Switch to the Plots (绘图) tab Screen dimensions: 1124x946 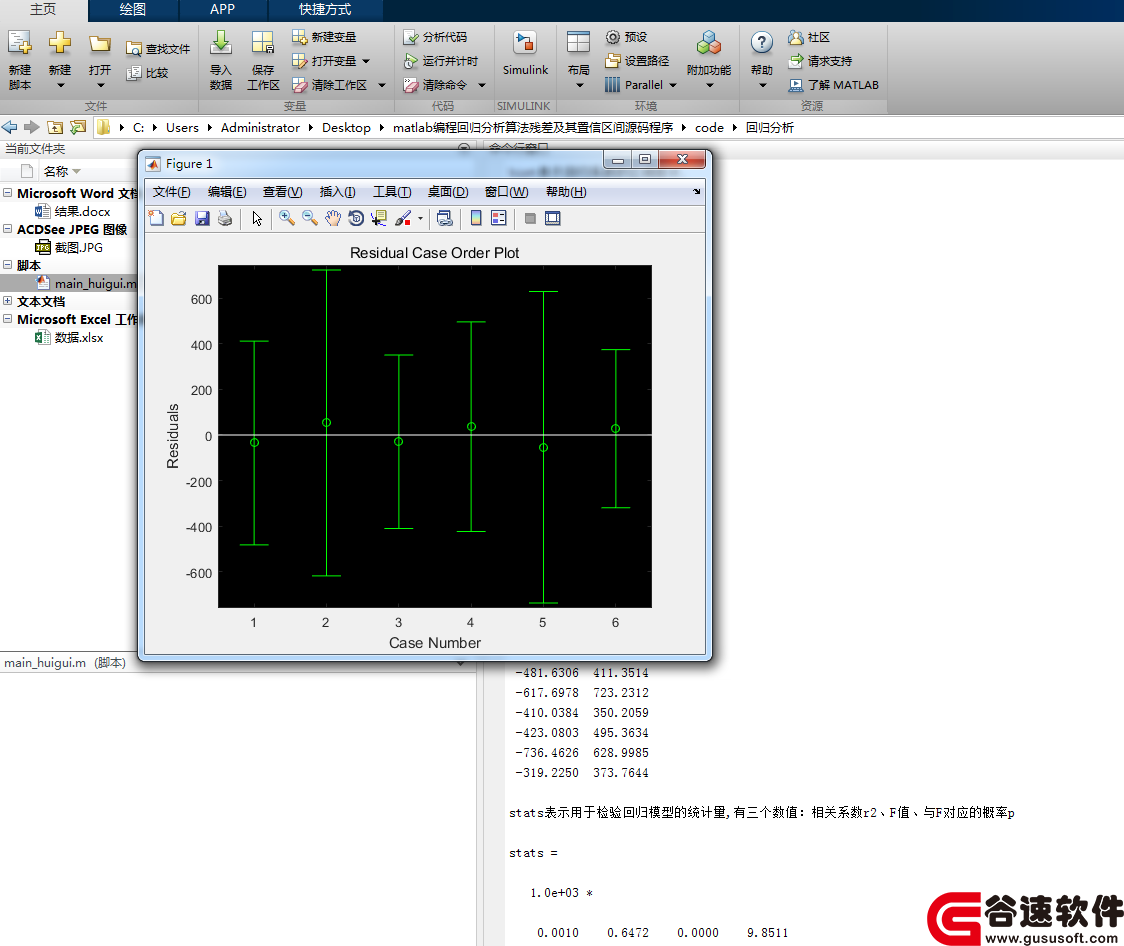pos(133,9)
